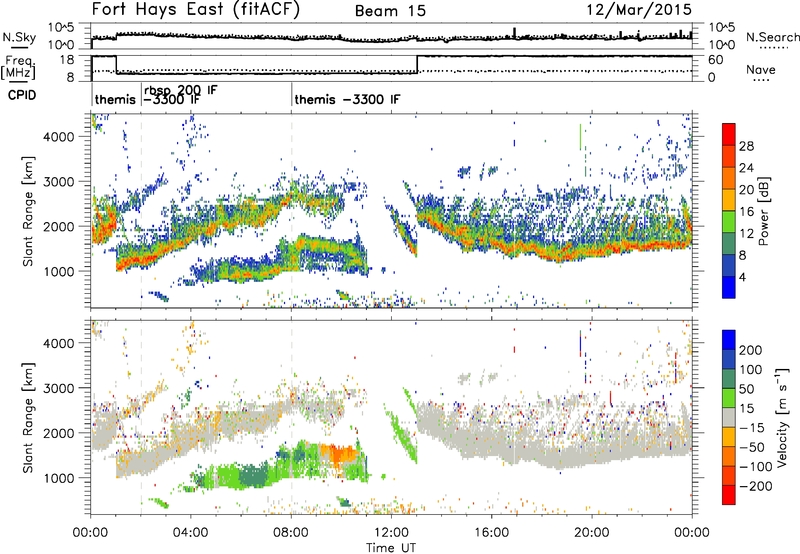
Task: Click the '20:00' time tick label
Action: (x=592, y=533)
